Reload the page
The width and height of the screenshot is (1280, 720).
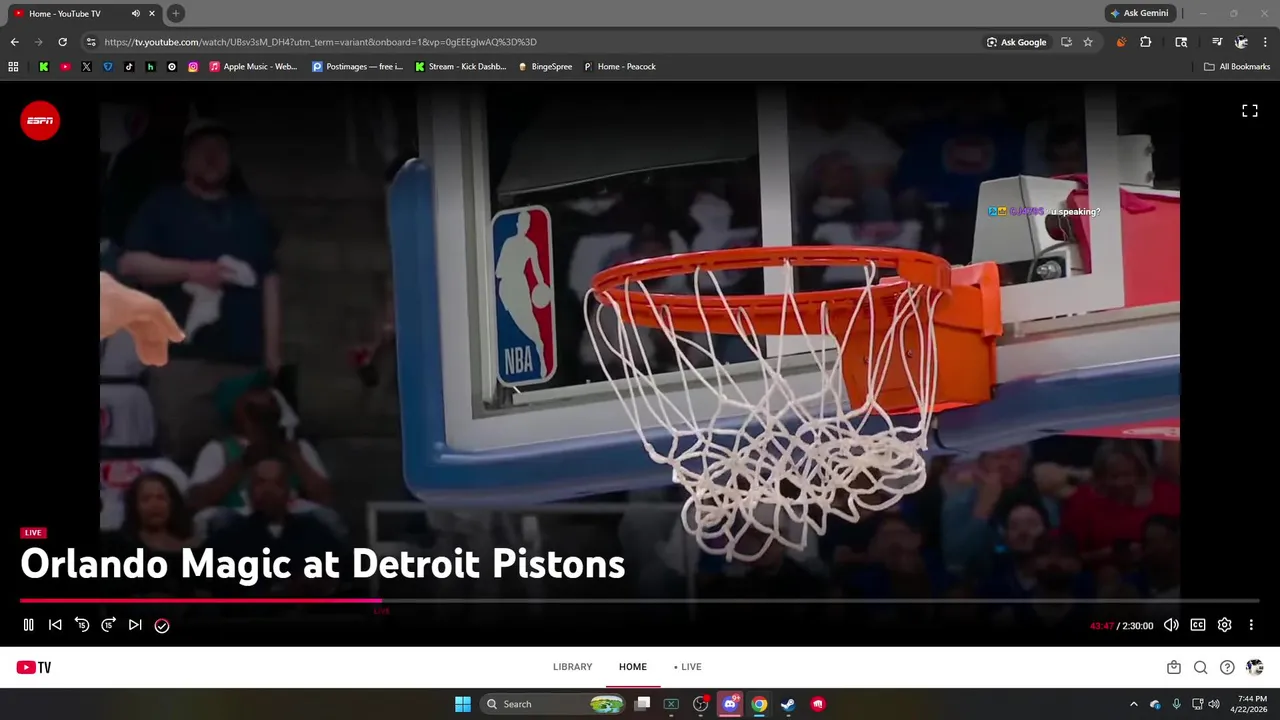click(x=62, y=42)
